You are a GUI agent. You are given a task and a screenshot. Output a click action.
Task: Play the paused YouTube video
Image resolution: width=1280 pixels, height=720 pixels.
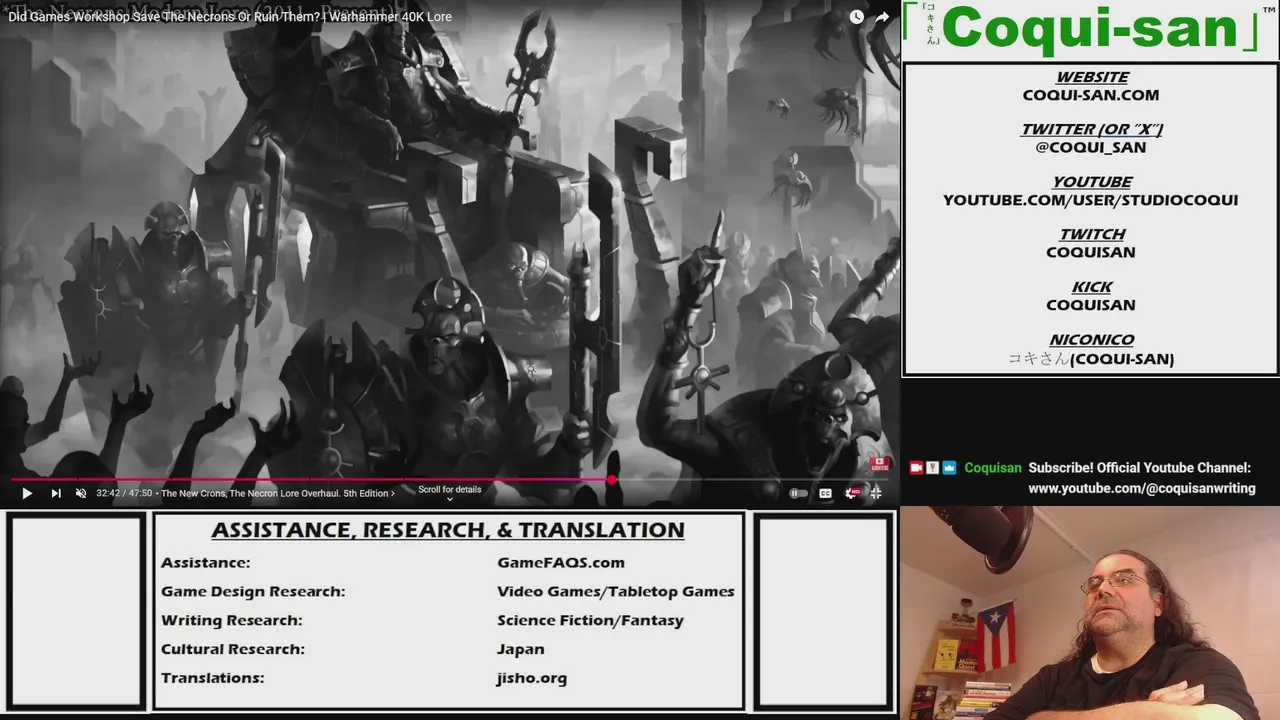(x=27, y=493)
